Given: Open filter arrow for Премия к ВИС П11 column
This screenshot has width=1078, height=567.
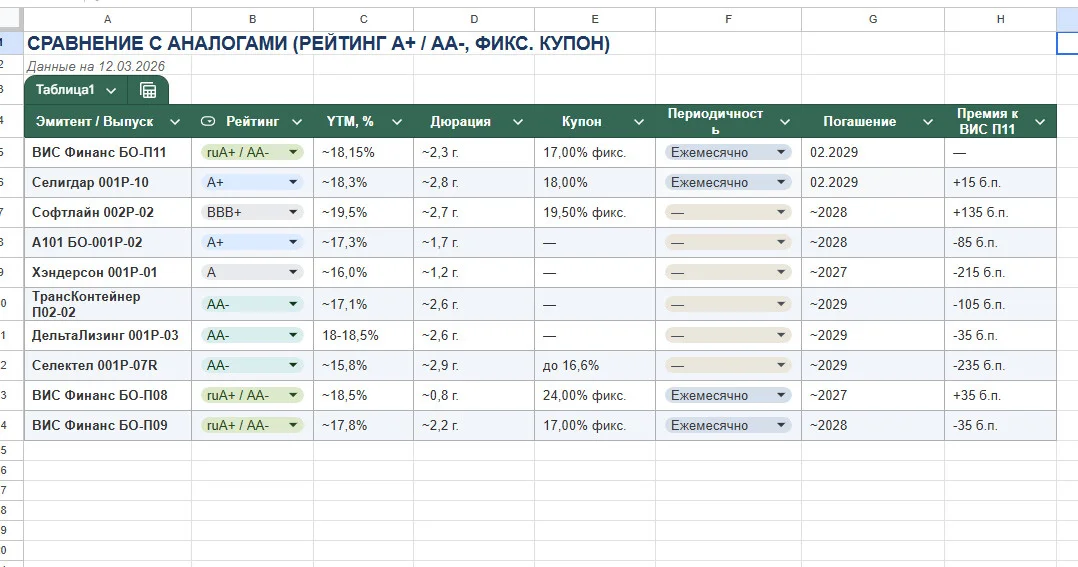Looking at the screenshot, I should pos(1040,122).
